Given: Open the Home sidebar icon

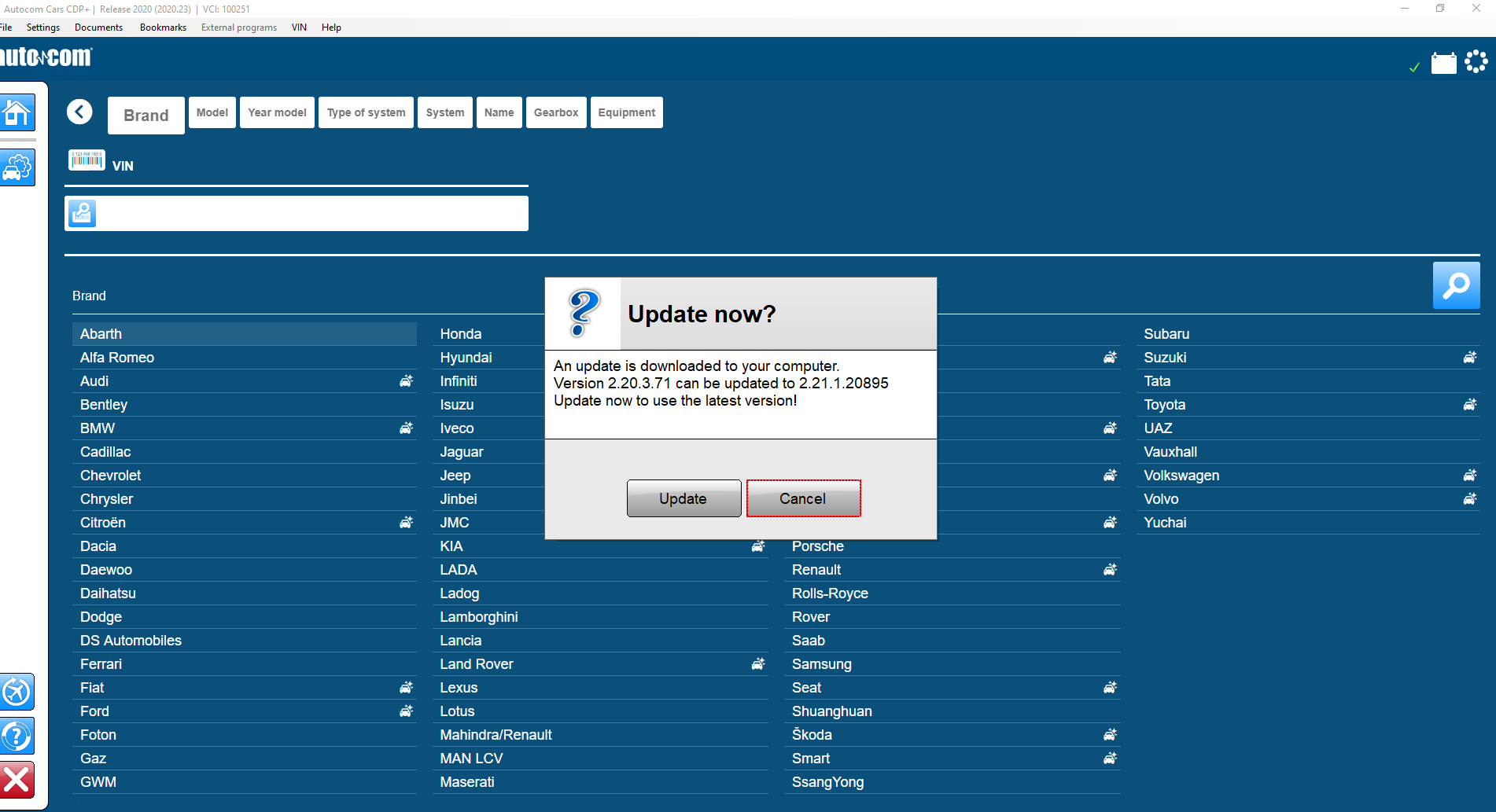Looking at the screenshot, I should [17, 112].
